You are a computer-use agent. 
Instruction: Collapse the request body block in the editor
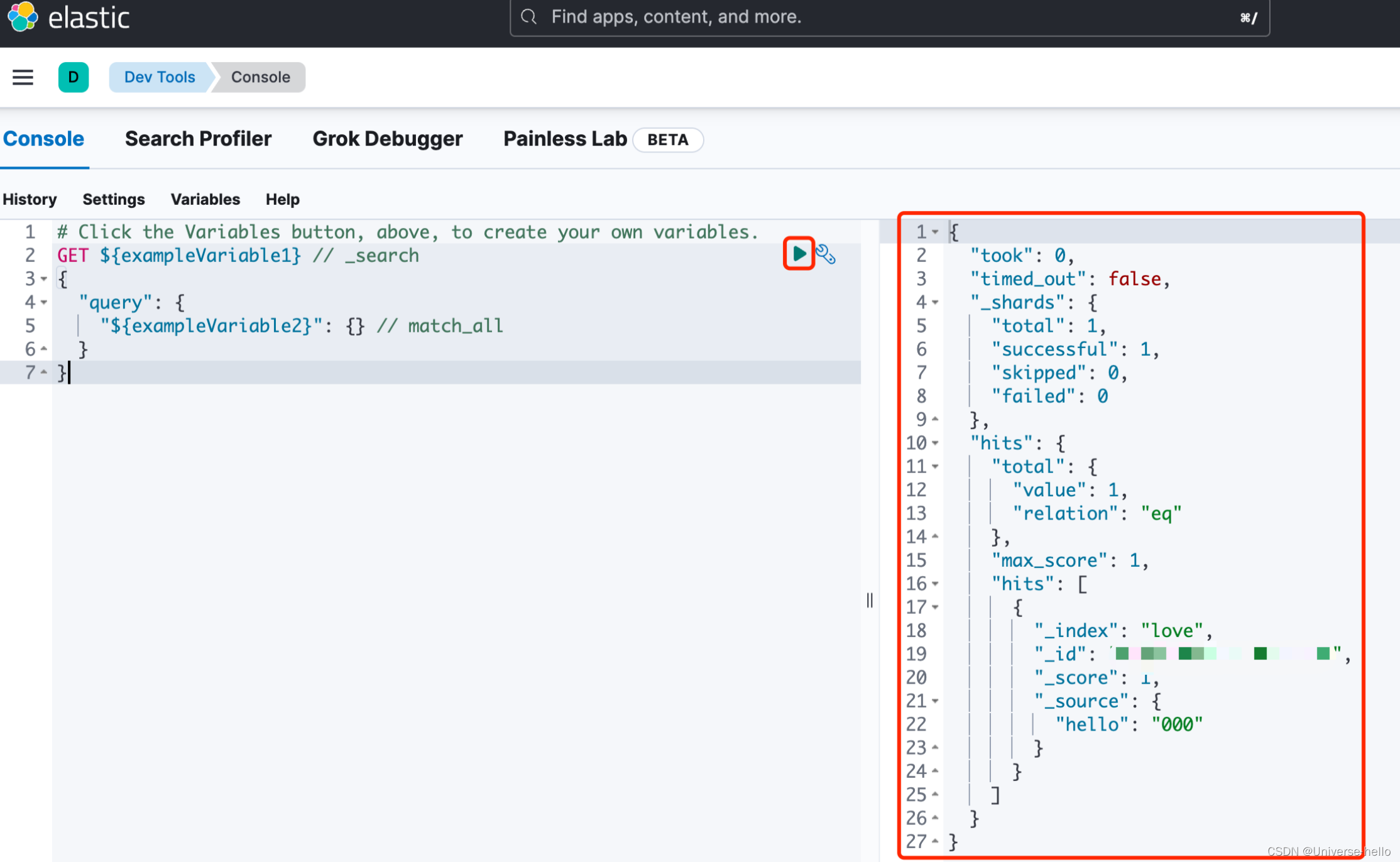coord(43,279)
